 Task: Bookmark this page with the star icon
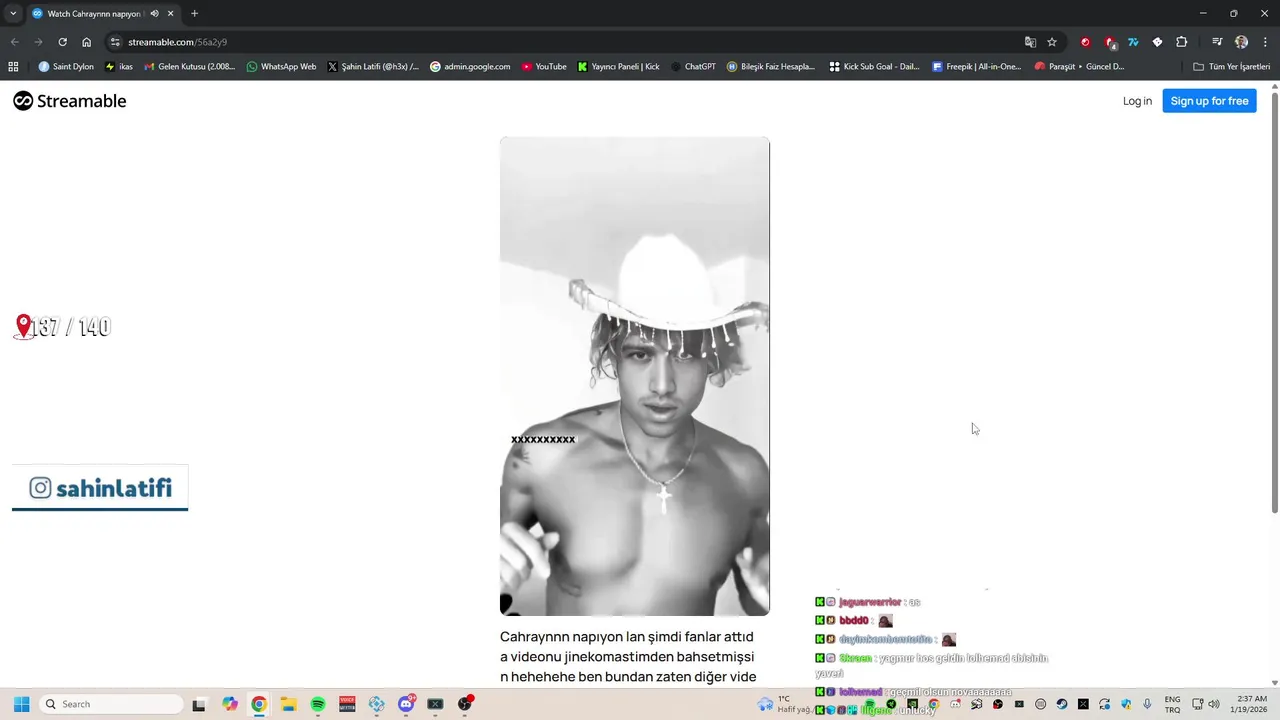click(1052, 42)
